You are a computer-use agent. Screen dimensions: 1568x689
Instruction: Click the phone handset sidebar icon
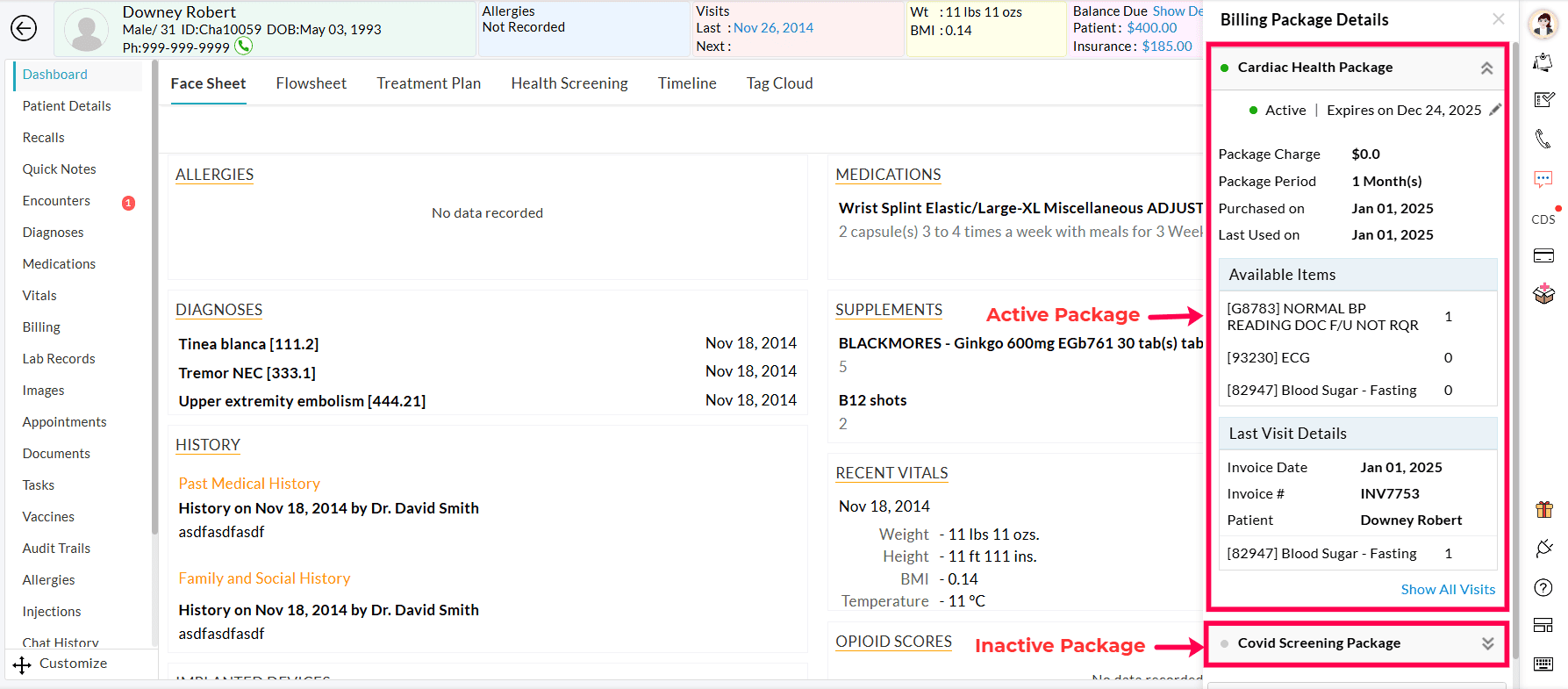1543,139
